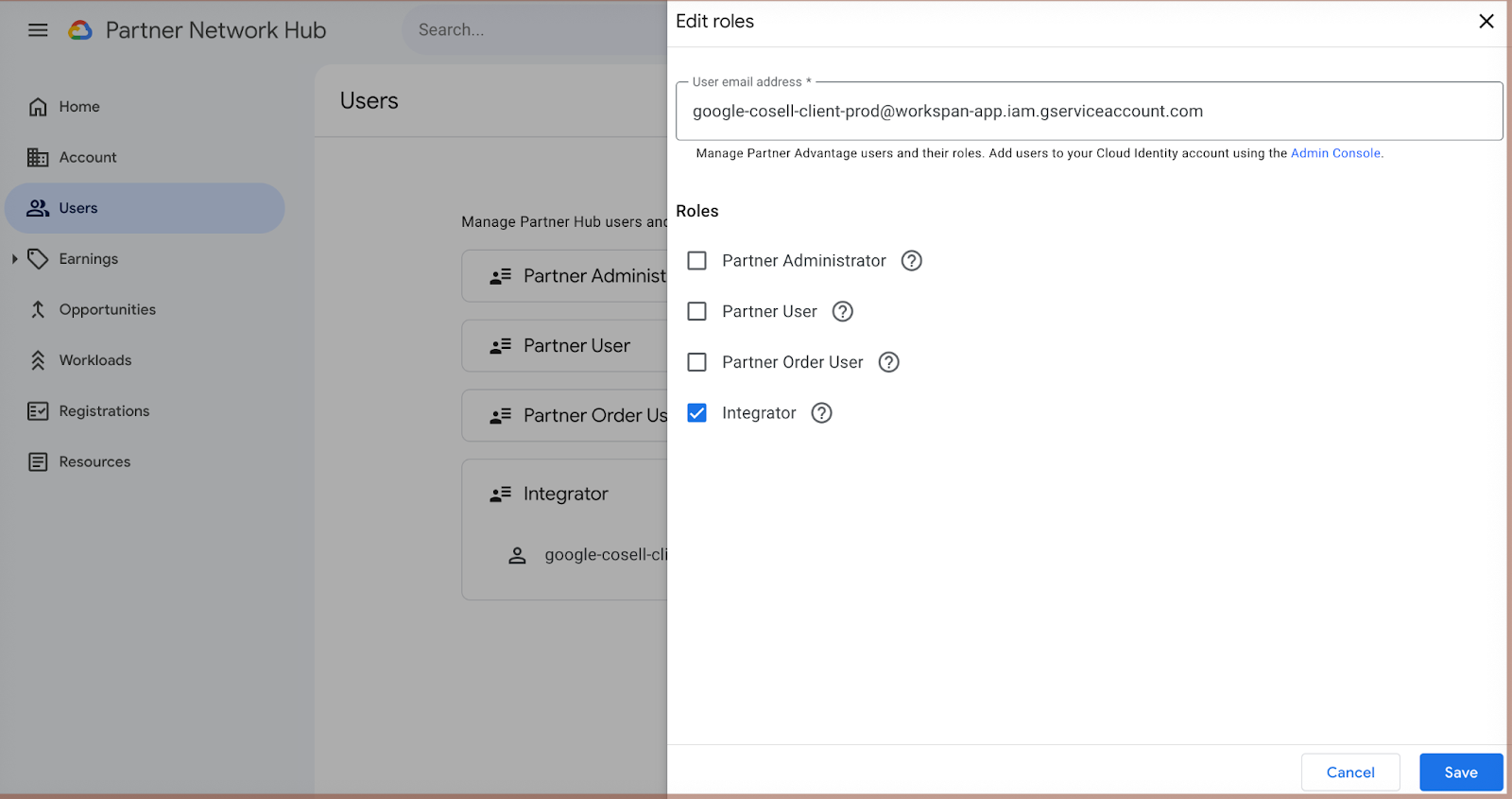This screenshot has width=1512, height=799.
Task: Click the Partner Administrator help icon
Action: tap(911, 261)
